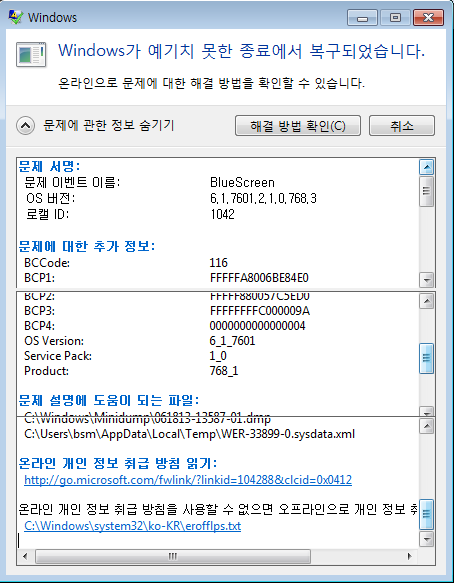Minimize the Windows error dialog

point(362,17)
